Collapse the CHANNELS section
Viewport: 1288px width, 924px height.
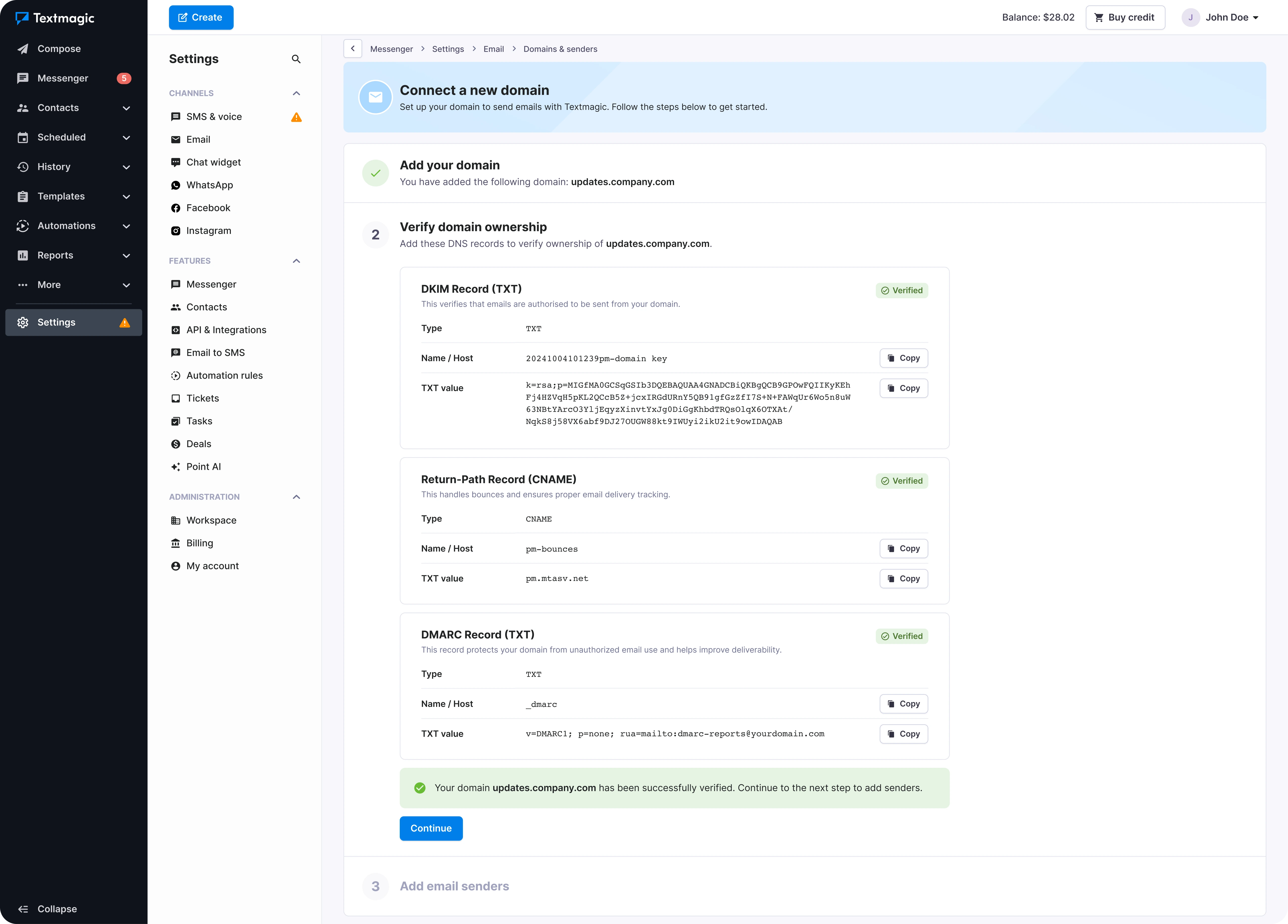[296, 93]
